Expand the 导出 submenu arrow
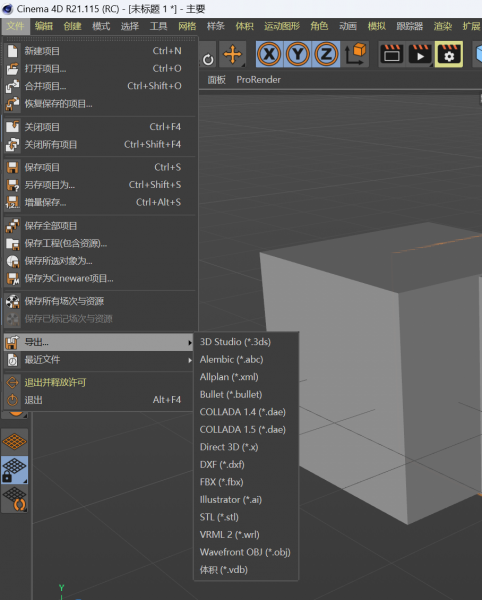The width and height of the screenshot is (482, 600). 190,342
